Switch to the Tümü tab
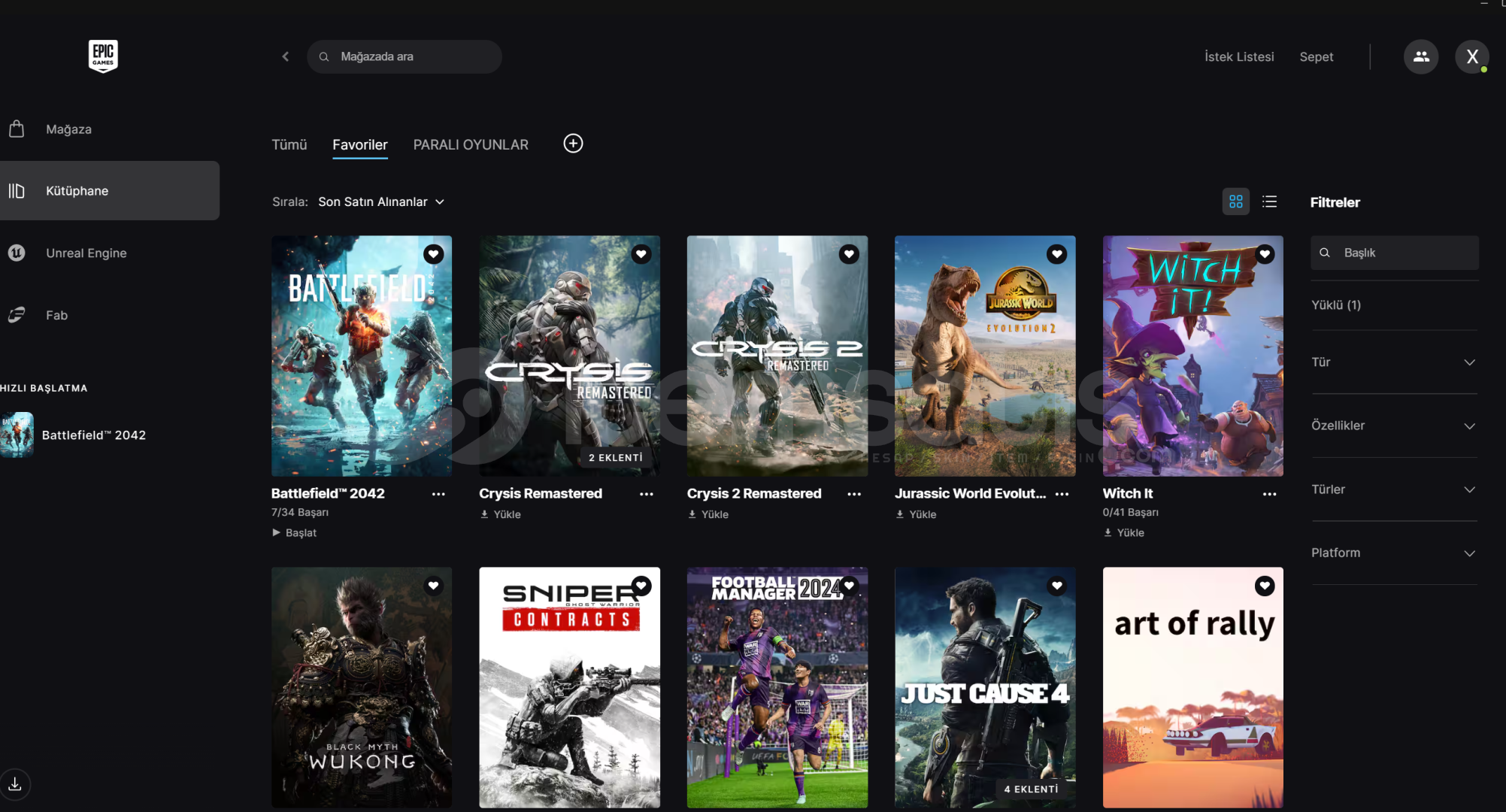Viewport: 1506px width, 812px height. pos(289,144)
